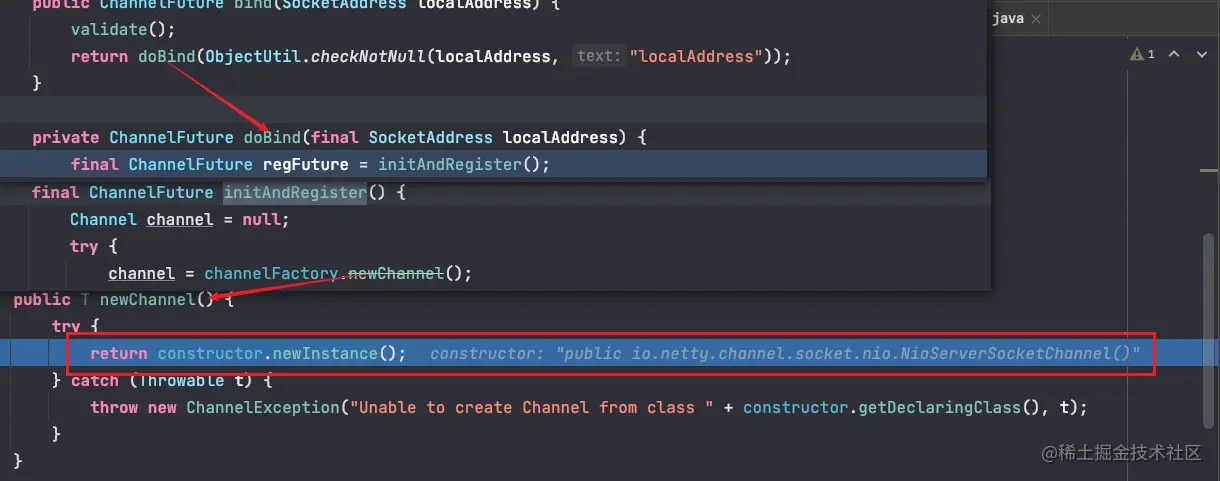
Task: Select the java file tab
Action: [x=1008, y=18]
